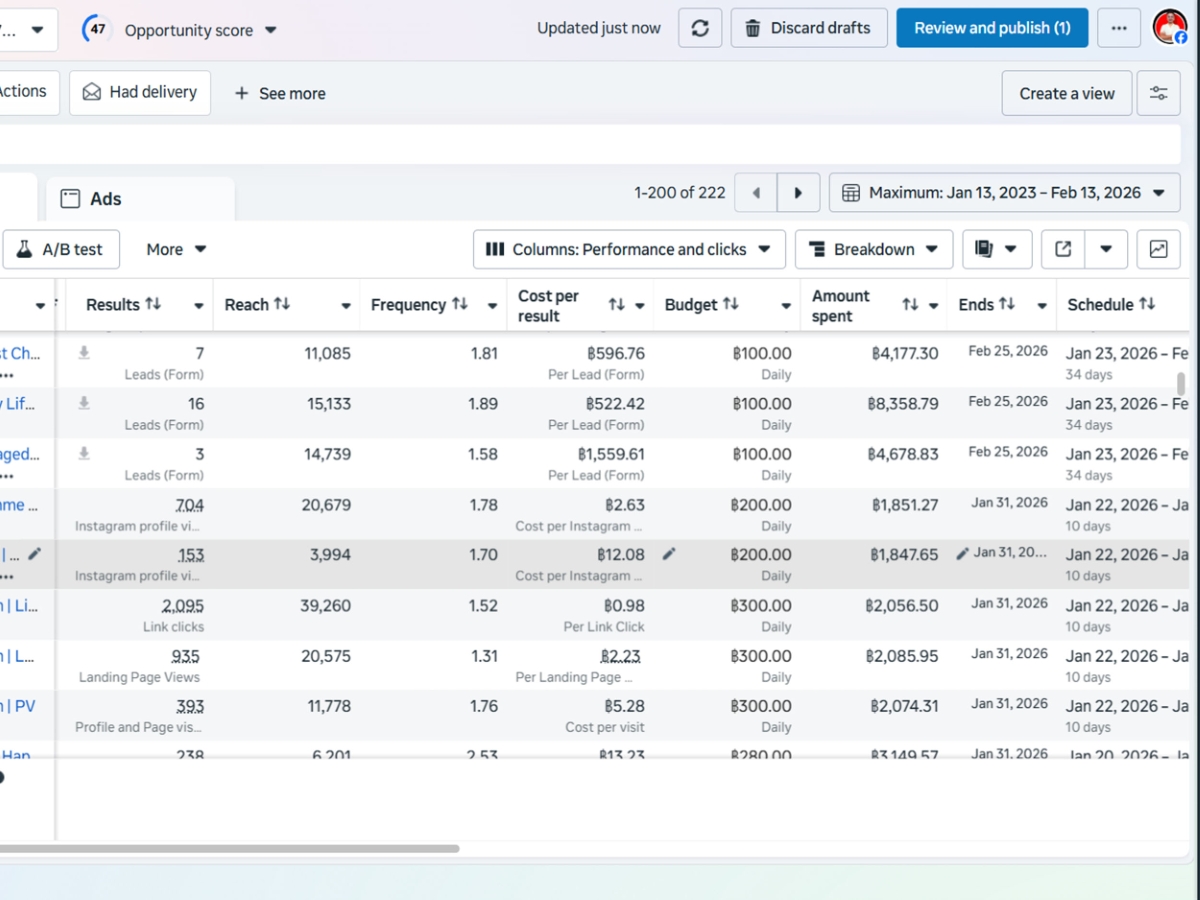This screenshot has height=900, width=1200.
Task: Go to next page with the right arrow icon
Action: [x=797, y=192]
